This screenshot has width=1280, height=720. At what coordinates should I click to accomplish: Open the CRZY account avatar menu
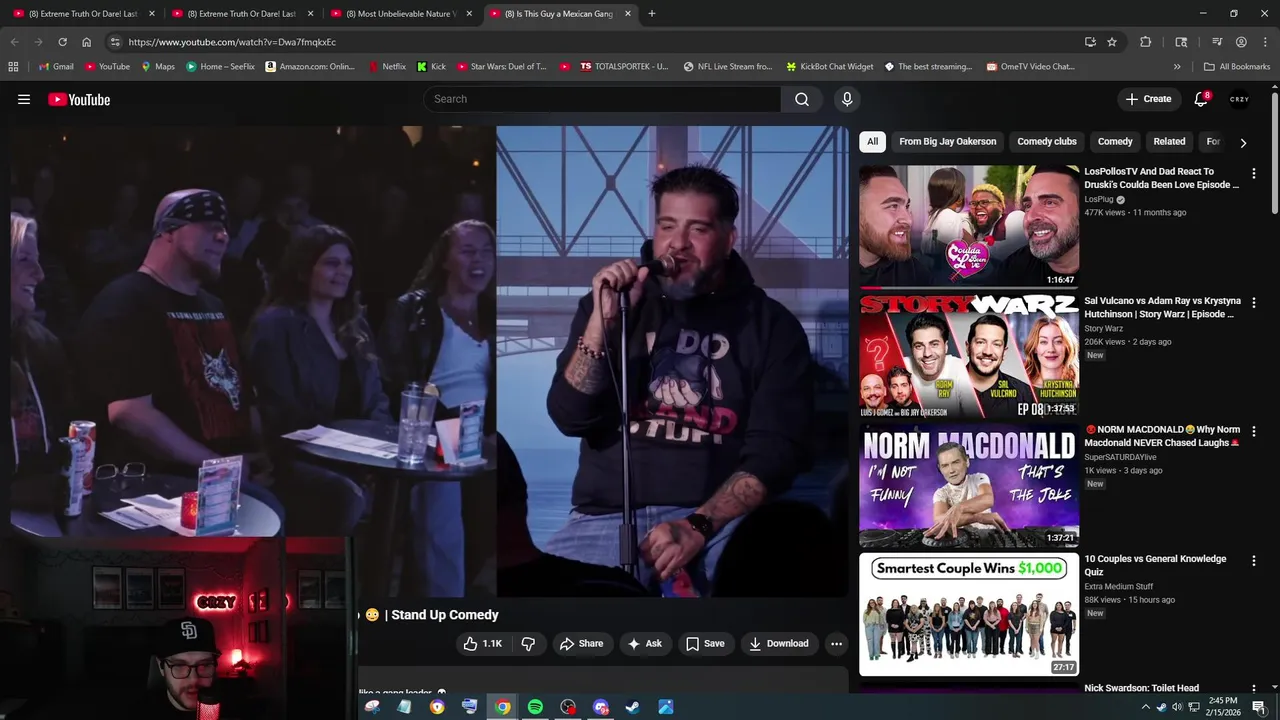[1240, 99]
